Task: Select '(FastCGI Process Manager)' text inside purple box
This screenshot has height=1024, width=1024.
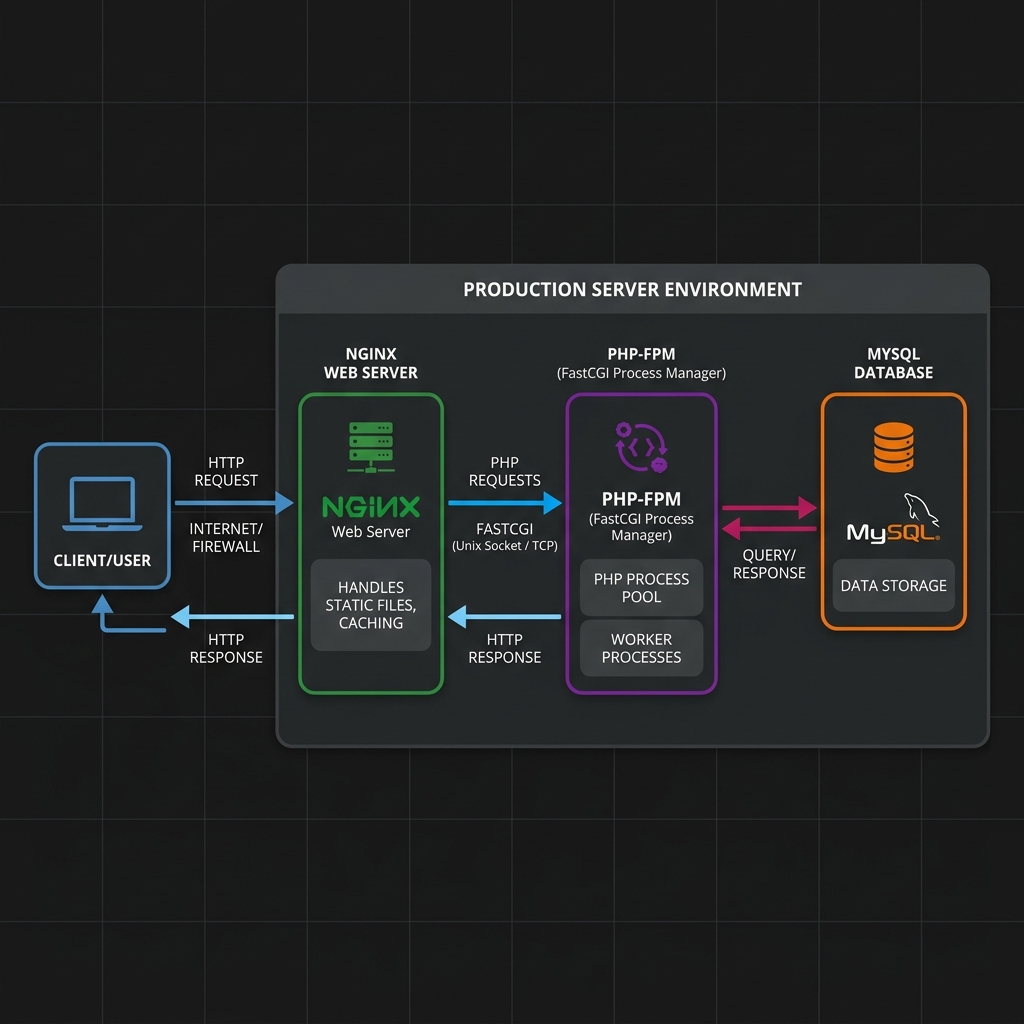Action: 641,527
